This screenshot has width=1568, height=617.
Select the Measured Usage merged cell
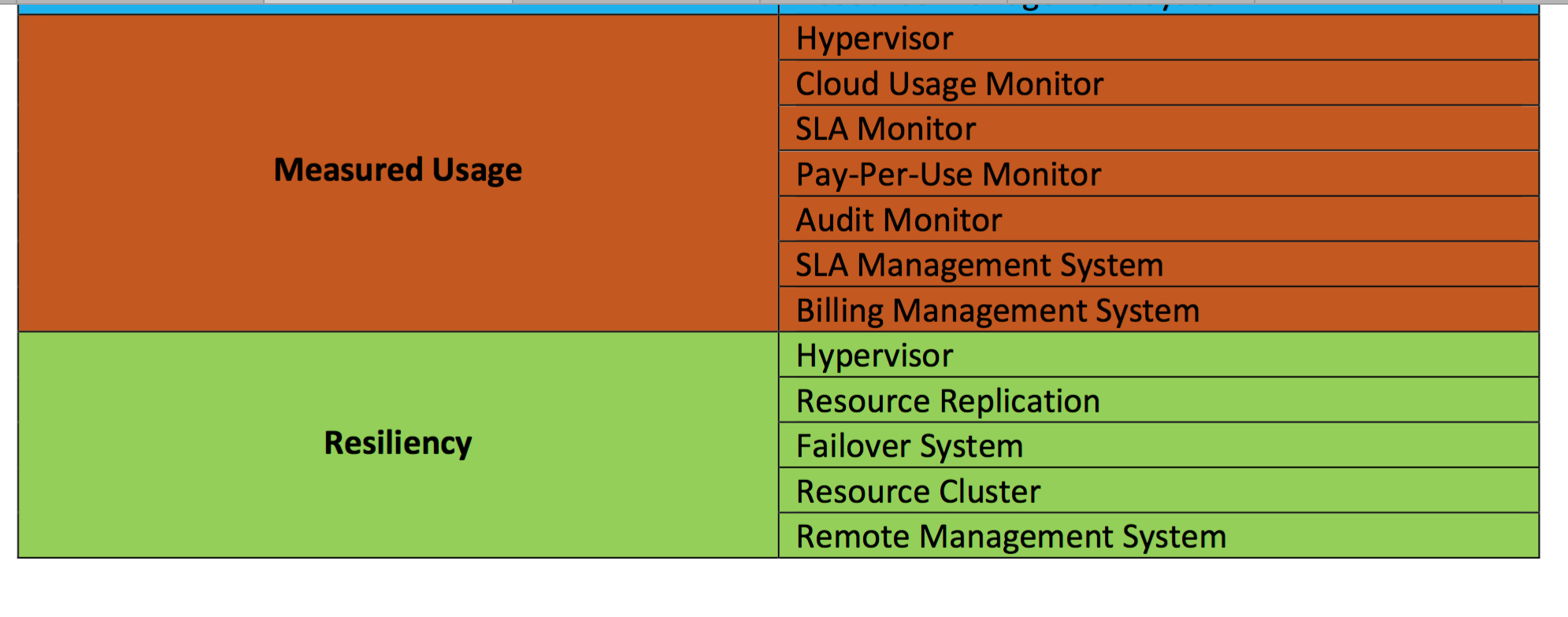(398, 173)
